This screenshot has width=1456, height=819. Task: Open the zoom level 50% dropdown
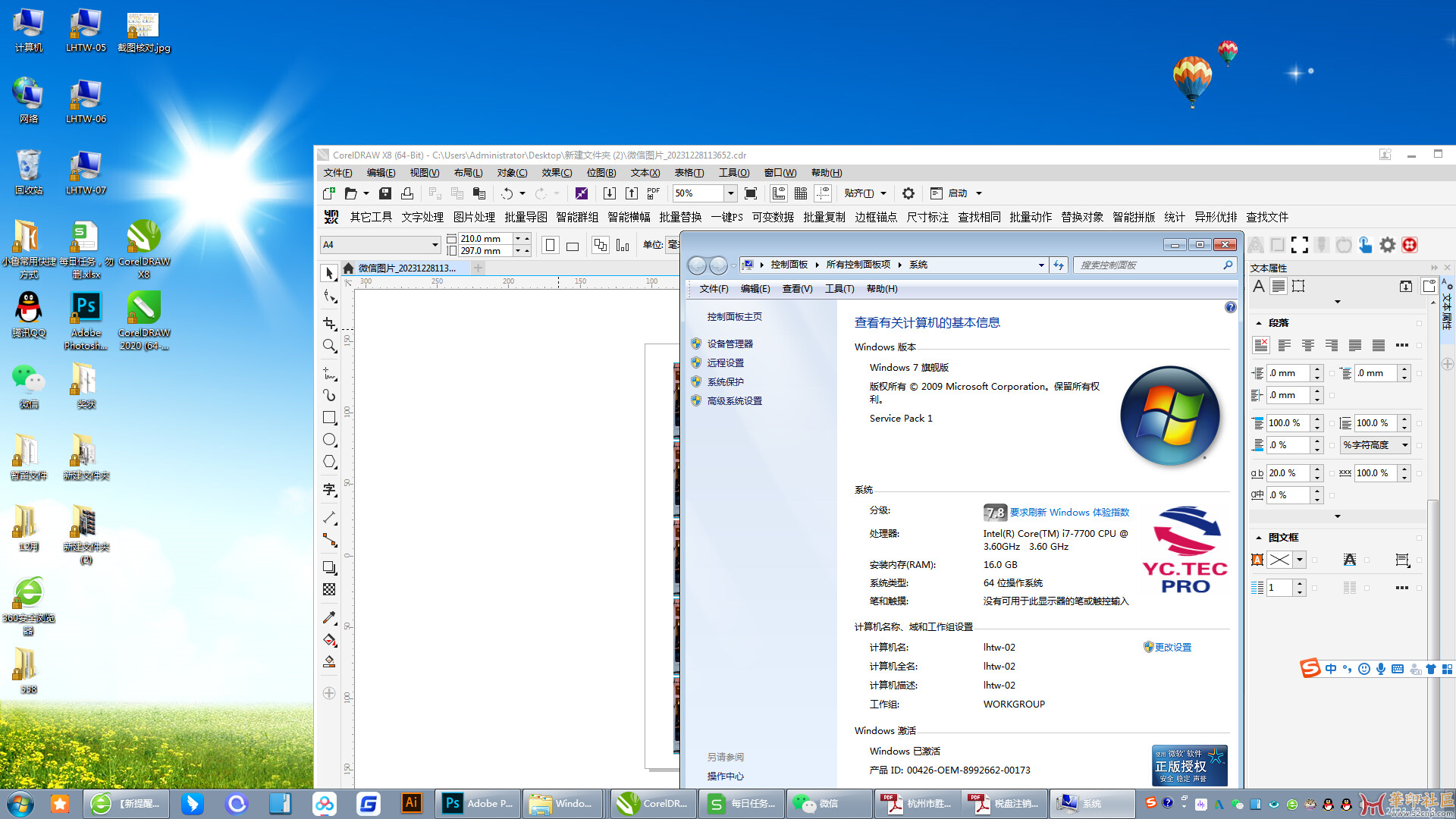[x=730, y=193]
